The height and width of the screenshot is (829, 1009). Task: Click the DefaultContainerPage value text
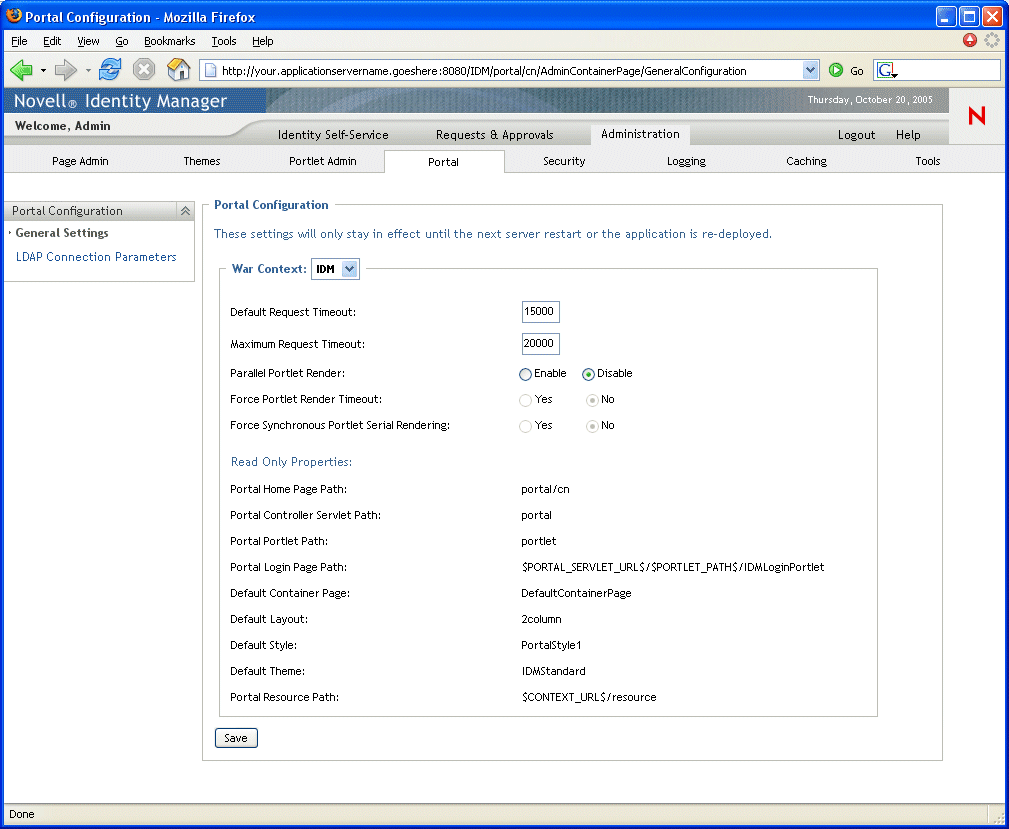tap(577, 593)
